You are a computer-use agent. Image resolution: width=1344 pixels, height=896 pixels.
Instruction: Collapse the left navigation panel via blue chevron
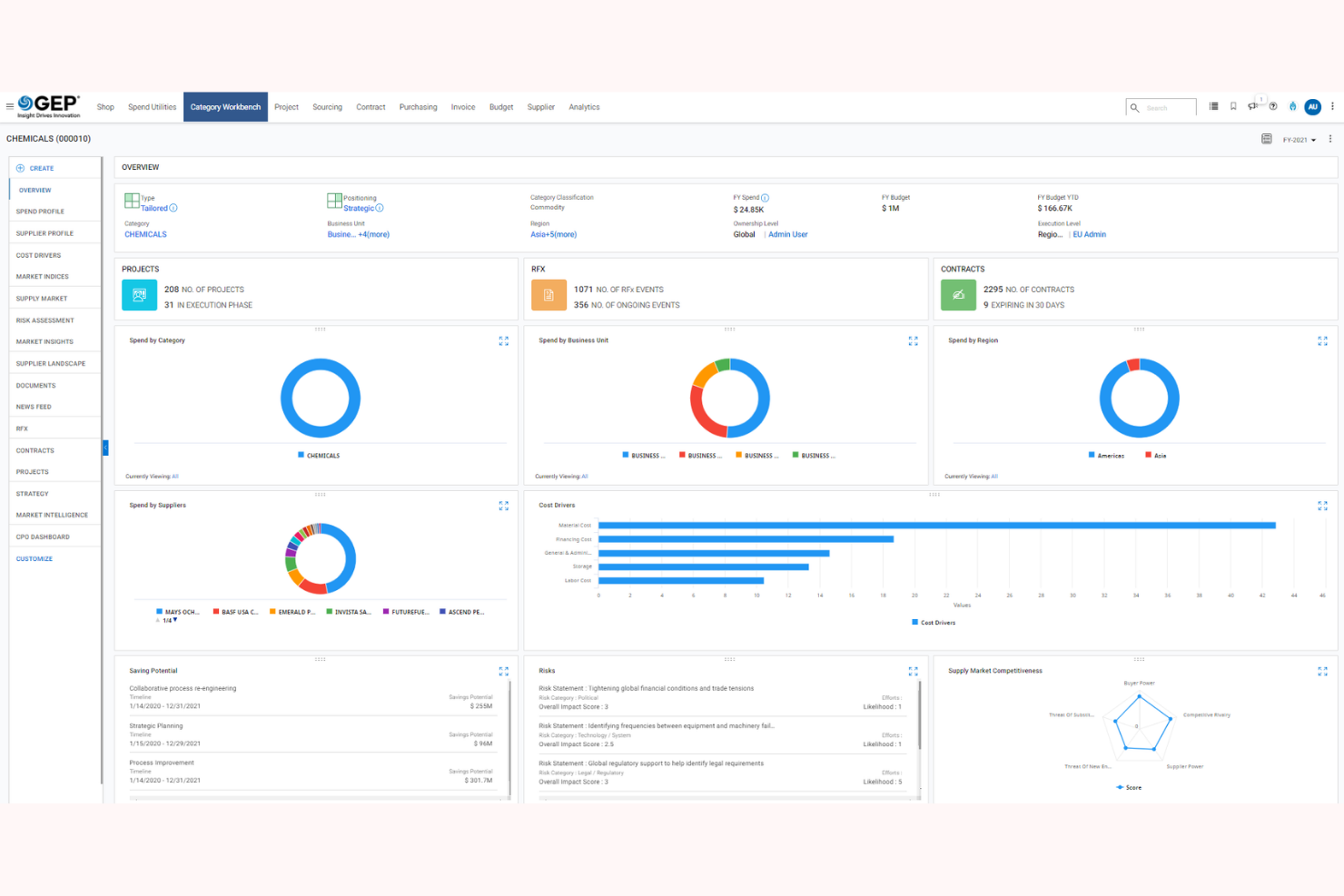point(105,448)
